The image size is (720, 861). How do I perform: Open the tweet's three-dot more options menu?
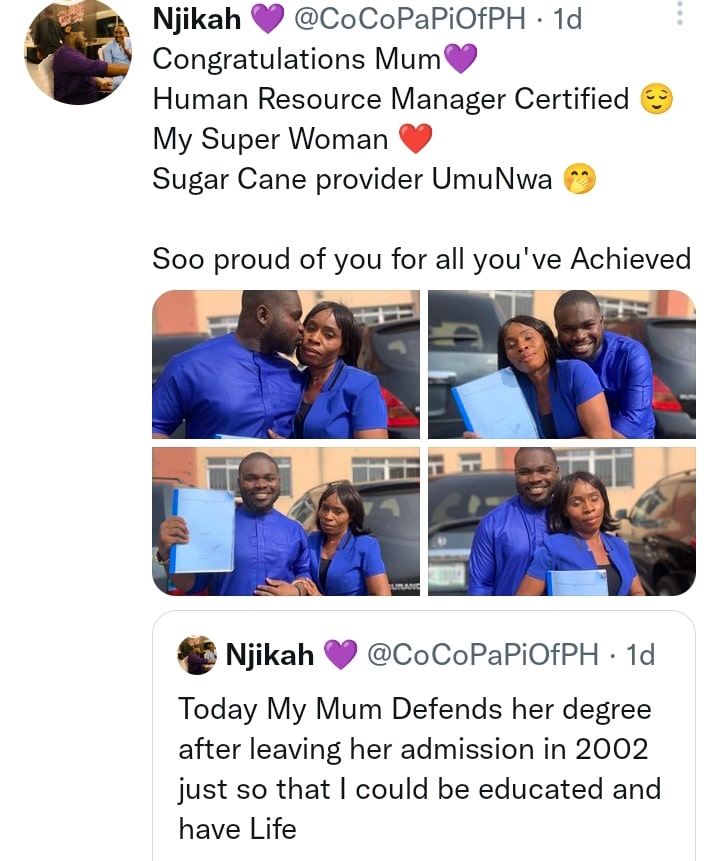point(680,14)
